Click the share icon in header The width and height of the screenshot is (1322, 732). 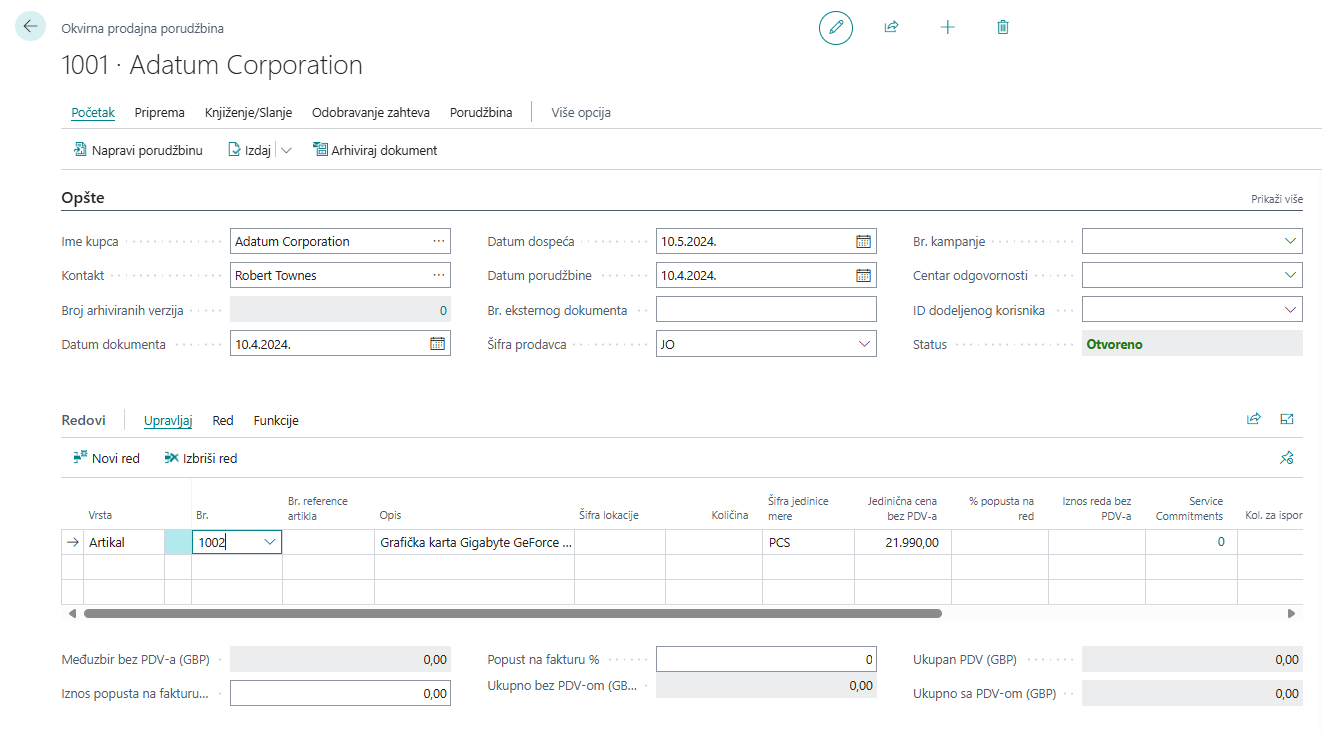[x=891, y=28]
